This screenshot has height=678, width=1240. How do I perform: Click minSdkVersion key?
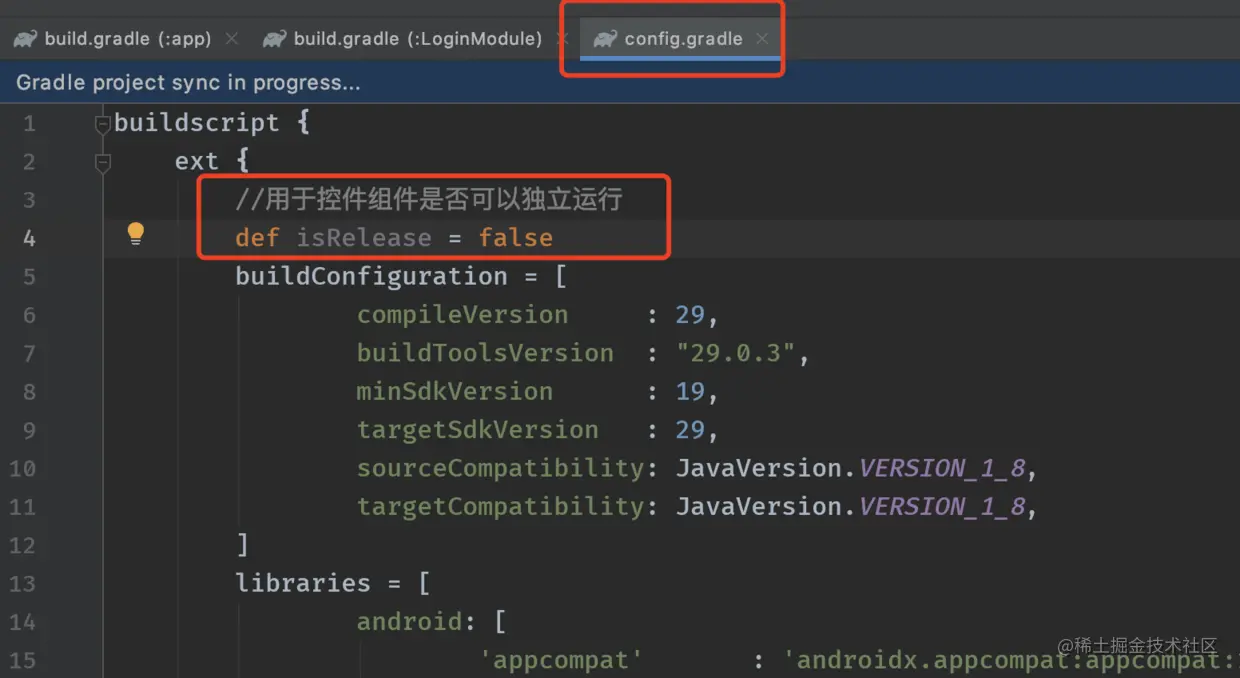point(455,391)
